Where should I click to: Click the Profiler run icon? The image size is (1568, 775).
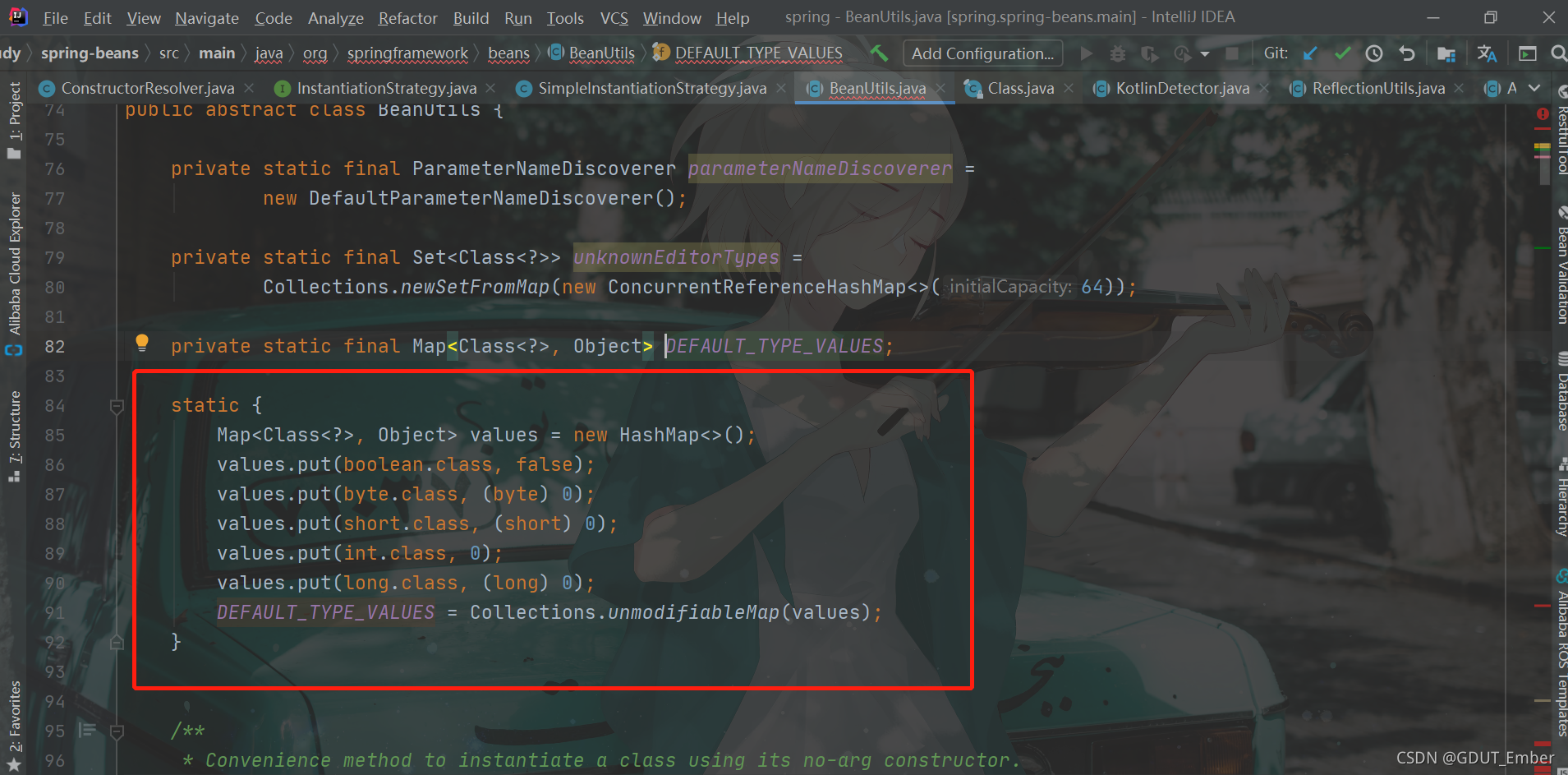[x=1183, y=53]
